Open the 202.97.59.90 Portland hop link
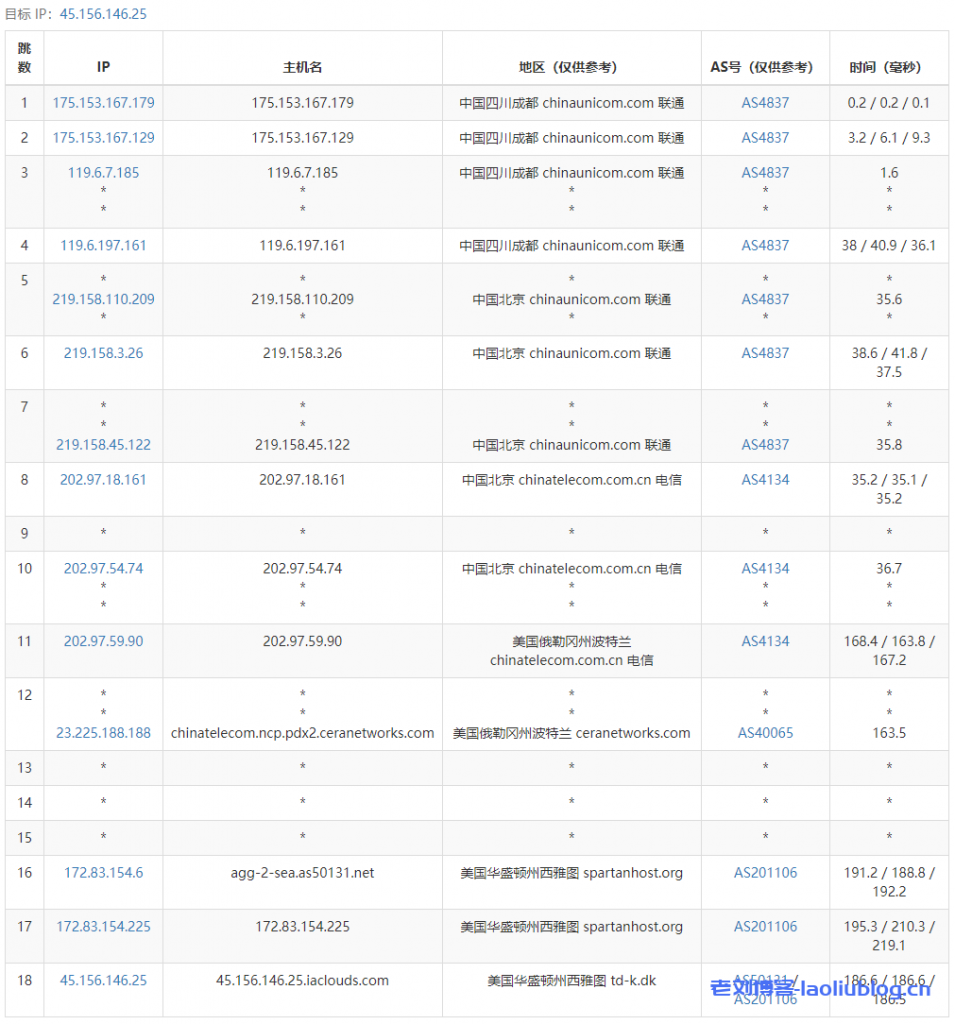Viewport: 955px width, 1024px height. click(103, 641)
